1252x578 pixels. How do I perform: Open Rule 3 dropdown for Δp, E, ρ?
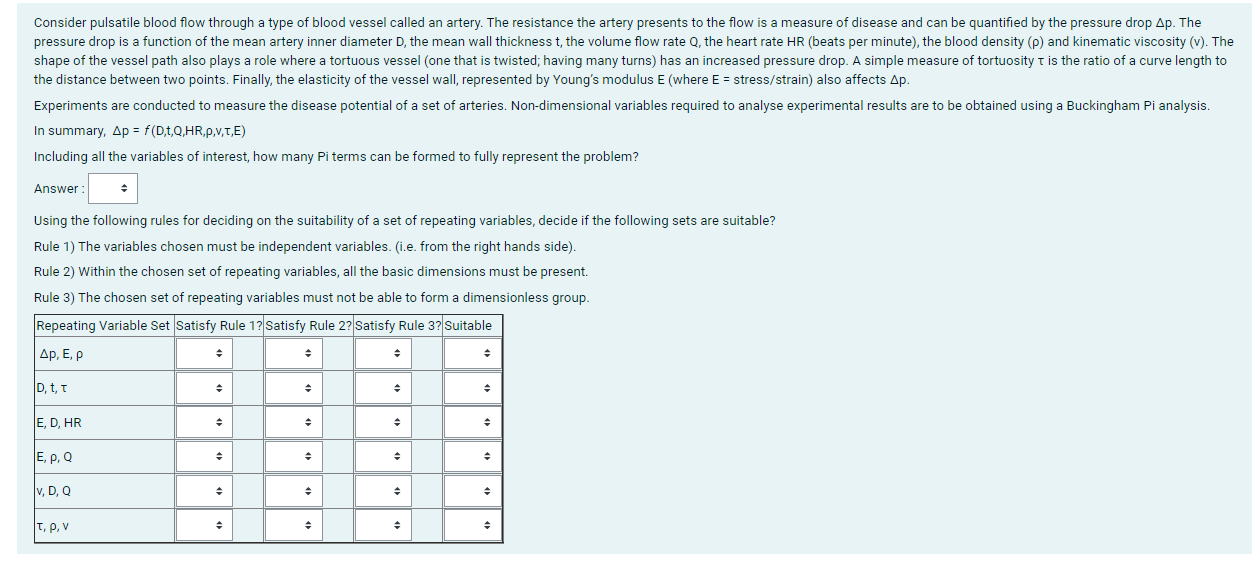pyautogui.click(x=383, y=354)
